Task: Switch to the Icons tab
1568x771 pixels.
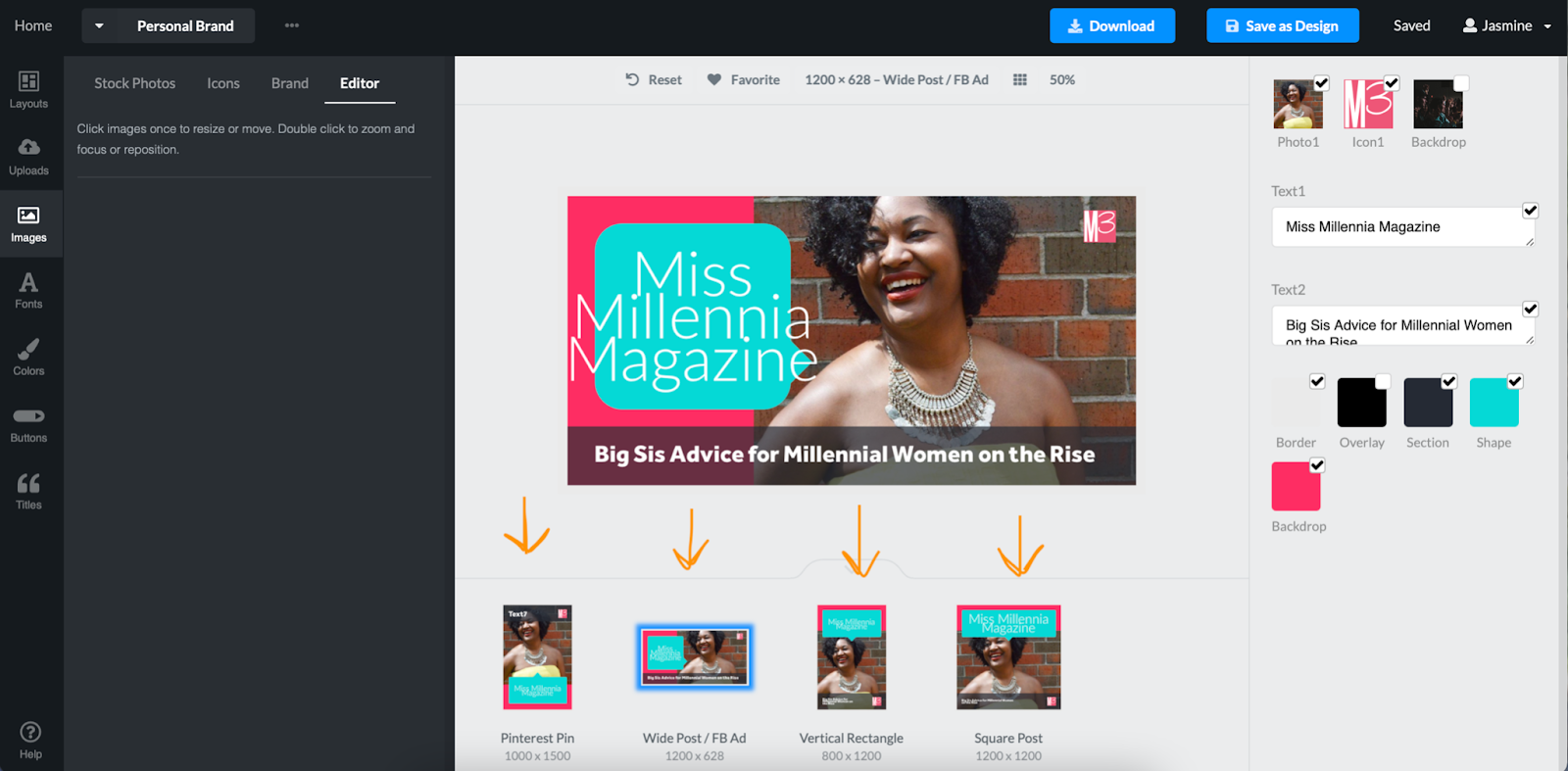Action: tap(223, 83)
